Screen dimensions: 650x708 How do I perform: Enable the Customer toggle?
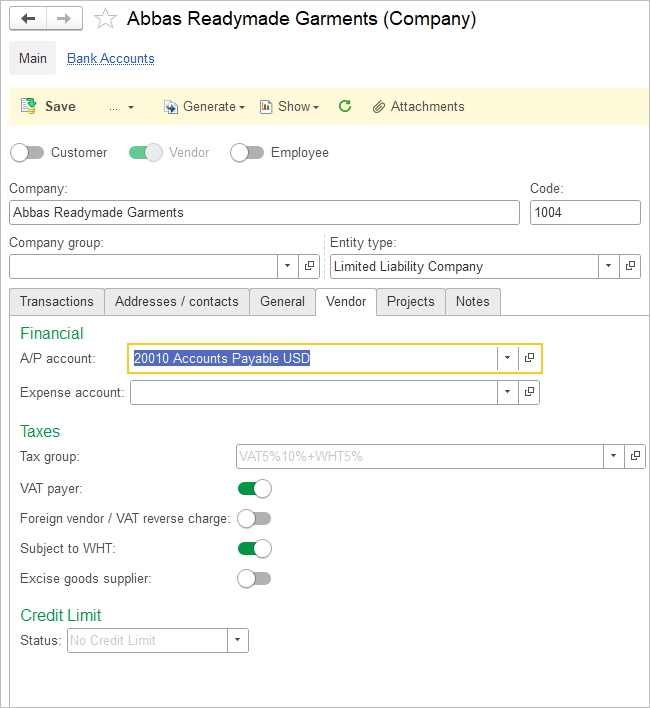click(28, 153)
